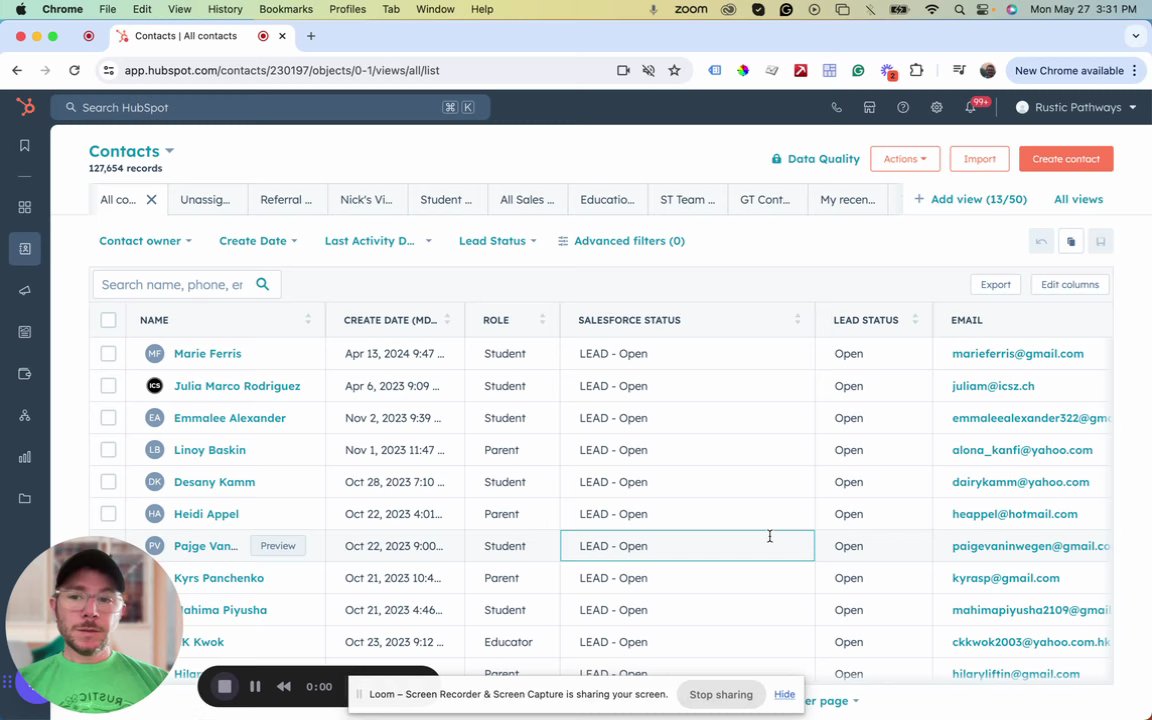Expand the Contacts object dropdown

pos(132,151)
